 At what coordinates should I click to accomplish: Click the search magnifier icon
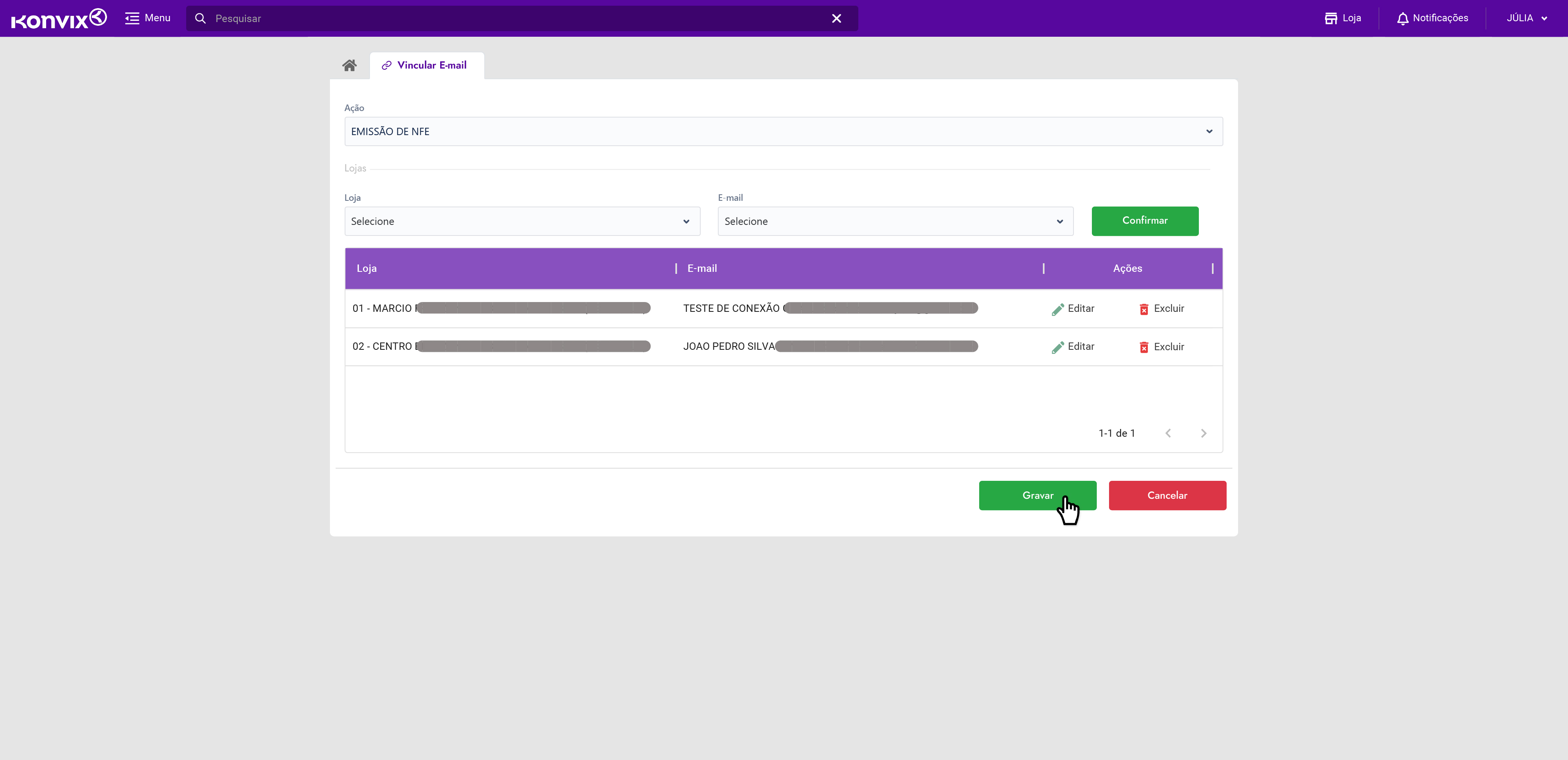(x=200, y=18)
